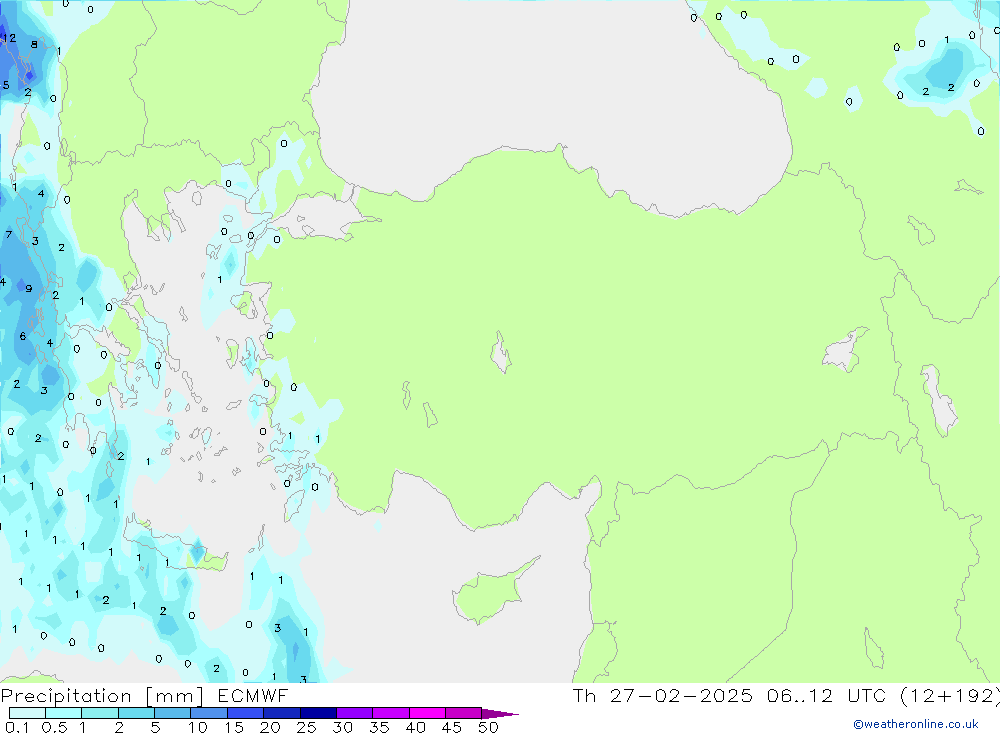Click the 'Precipitation [mm]' title text

(x=102, y=696)
